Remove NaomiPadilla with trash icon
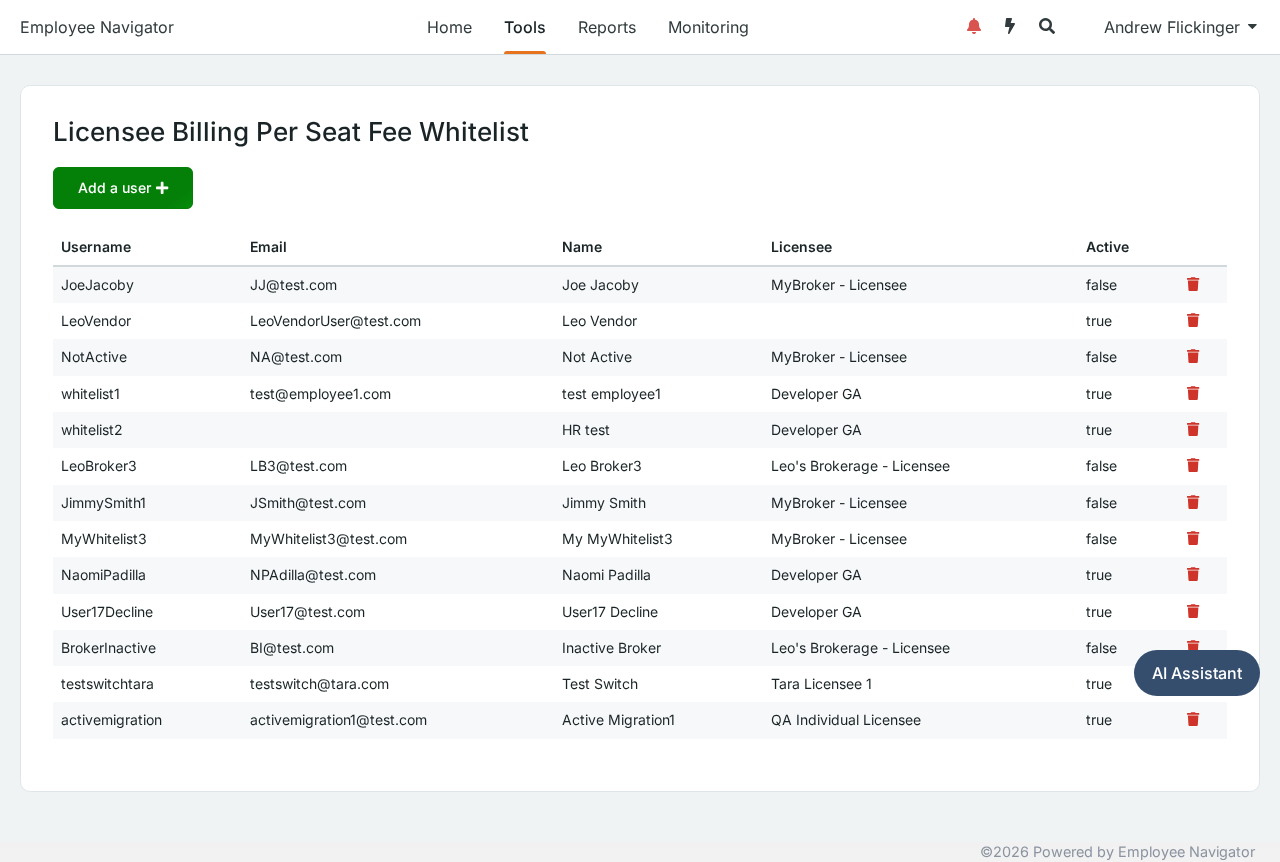 pos(1193,575)
